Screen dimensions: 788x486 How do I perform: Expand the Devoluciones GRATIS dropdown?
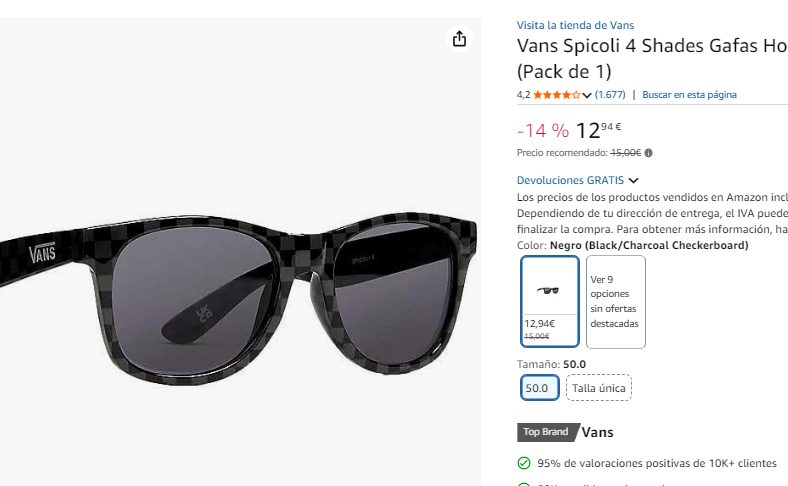tap(633, 181)
